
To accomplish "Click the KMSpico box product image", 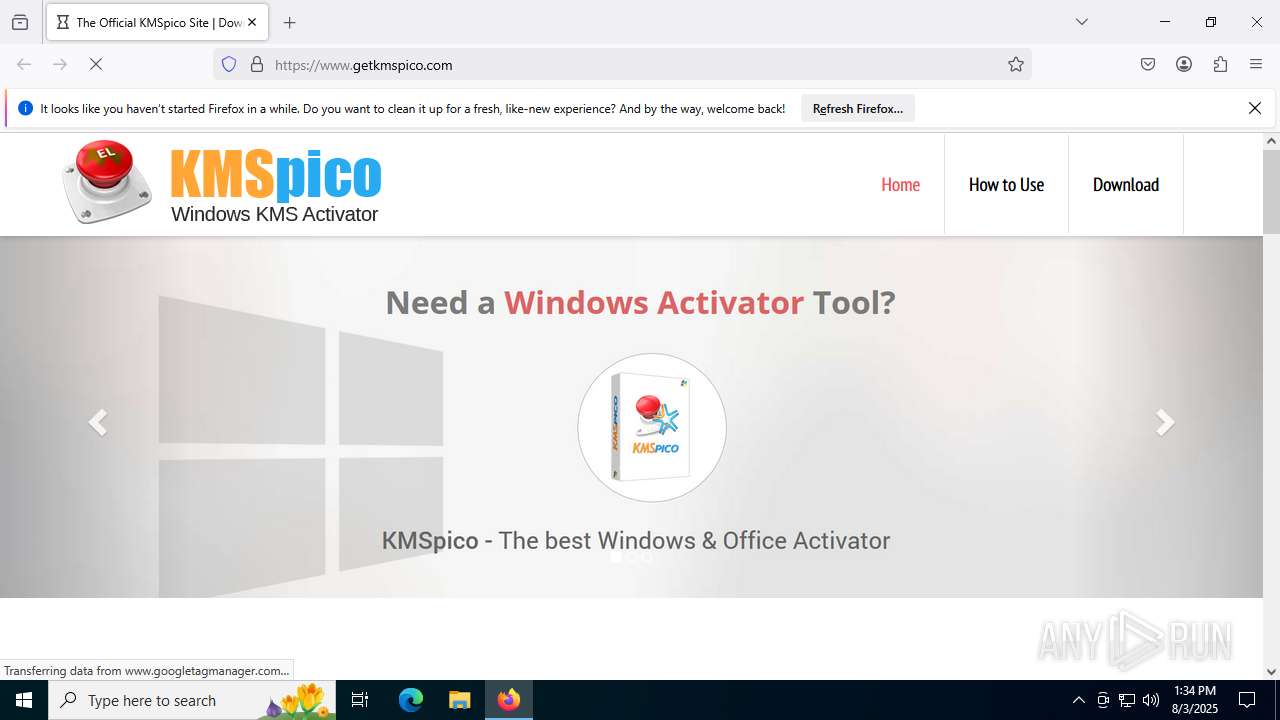I will coord(652,428).
